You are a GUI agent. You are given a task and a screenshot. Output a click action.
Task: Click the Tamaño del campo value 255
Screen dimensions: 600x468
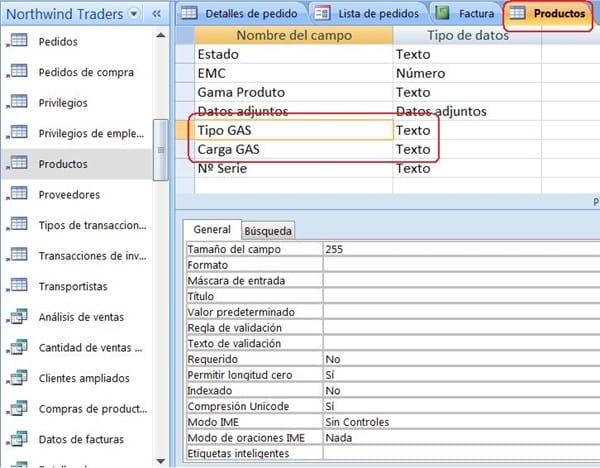(x=461, y=249)
